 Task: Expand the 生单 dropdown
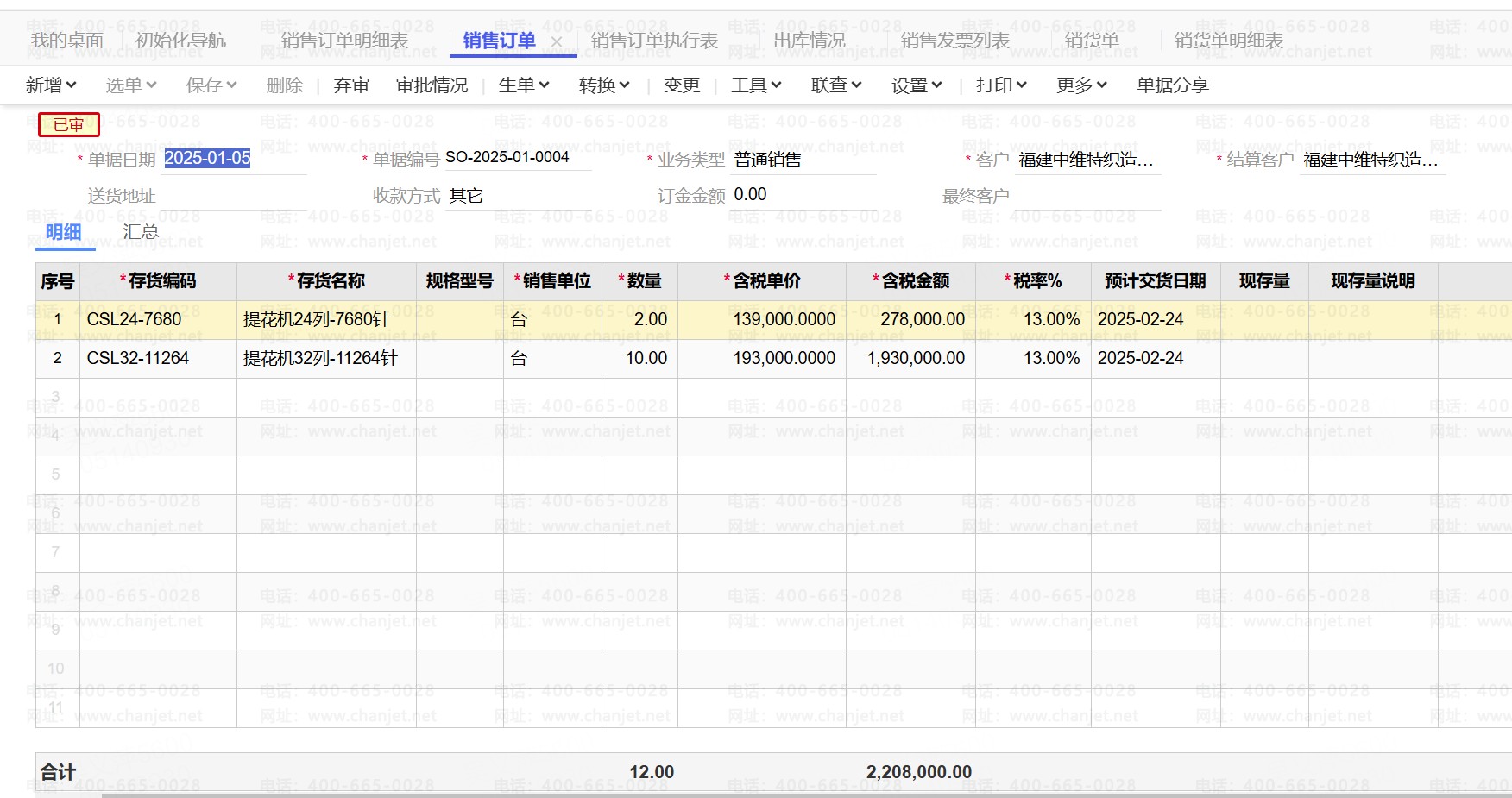524,85
